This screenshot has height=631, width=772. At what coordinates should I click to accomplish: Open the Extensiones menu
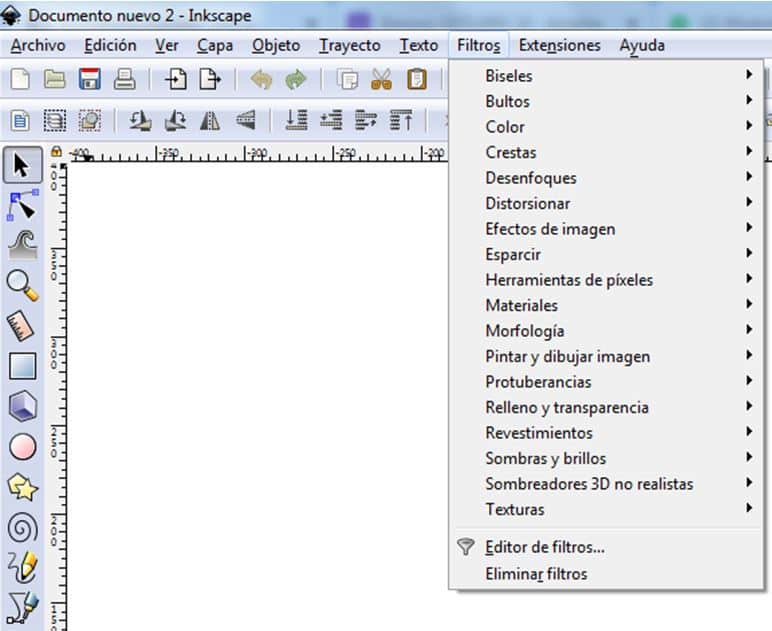pyautogui.click(x=559, y=45)
